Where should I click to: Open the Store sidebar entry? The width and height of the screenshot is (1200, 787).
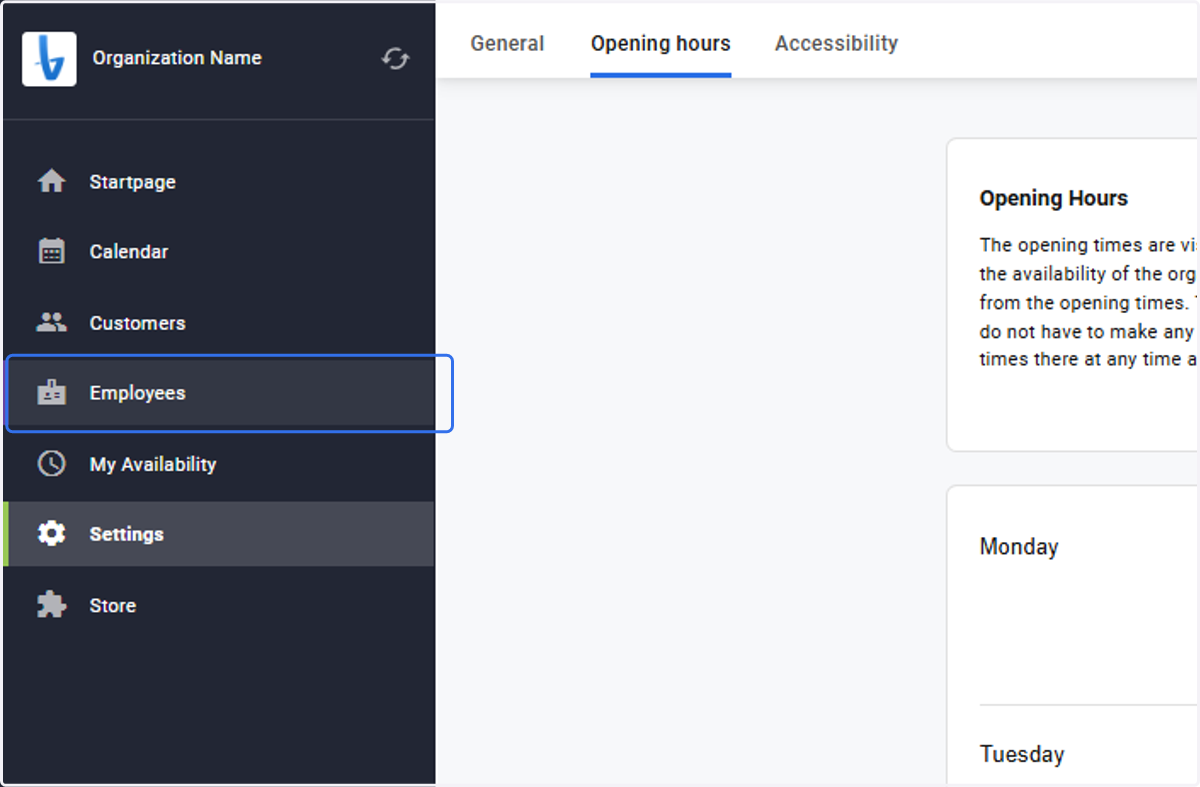coord(219,605)
